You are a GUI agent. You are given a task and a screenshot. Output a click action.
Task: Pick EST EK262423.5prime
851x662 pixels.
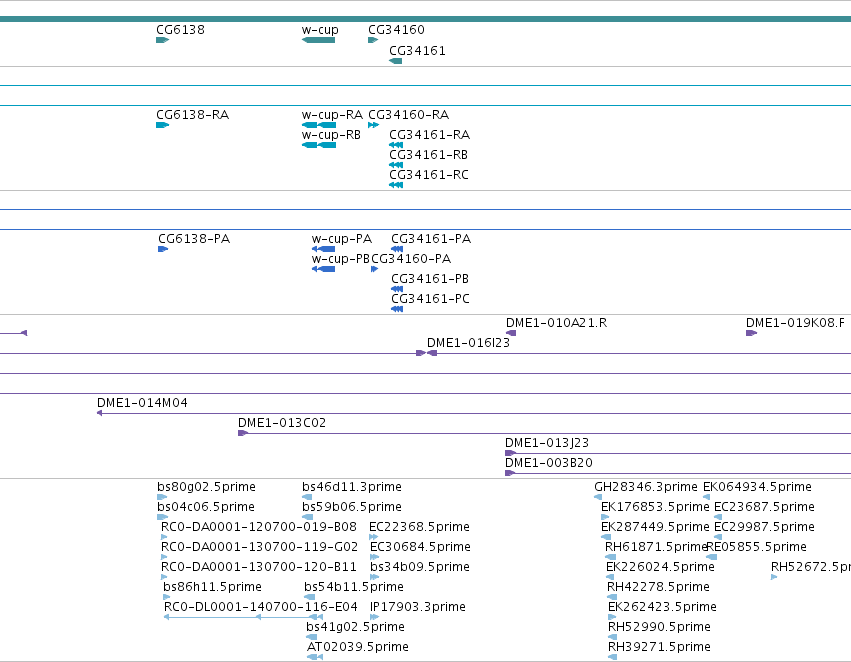[x=662, y=608]
